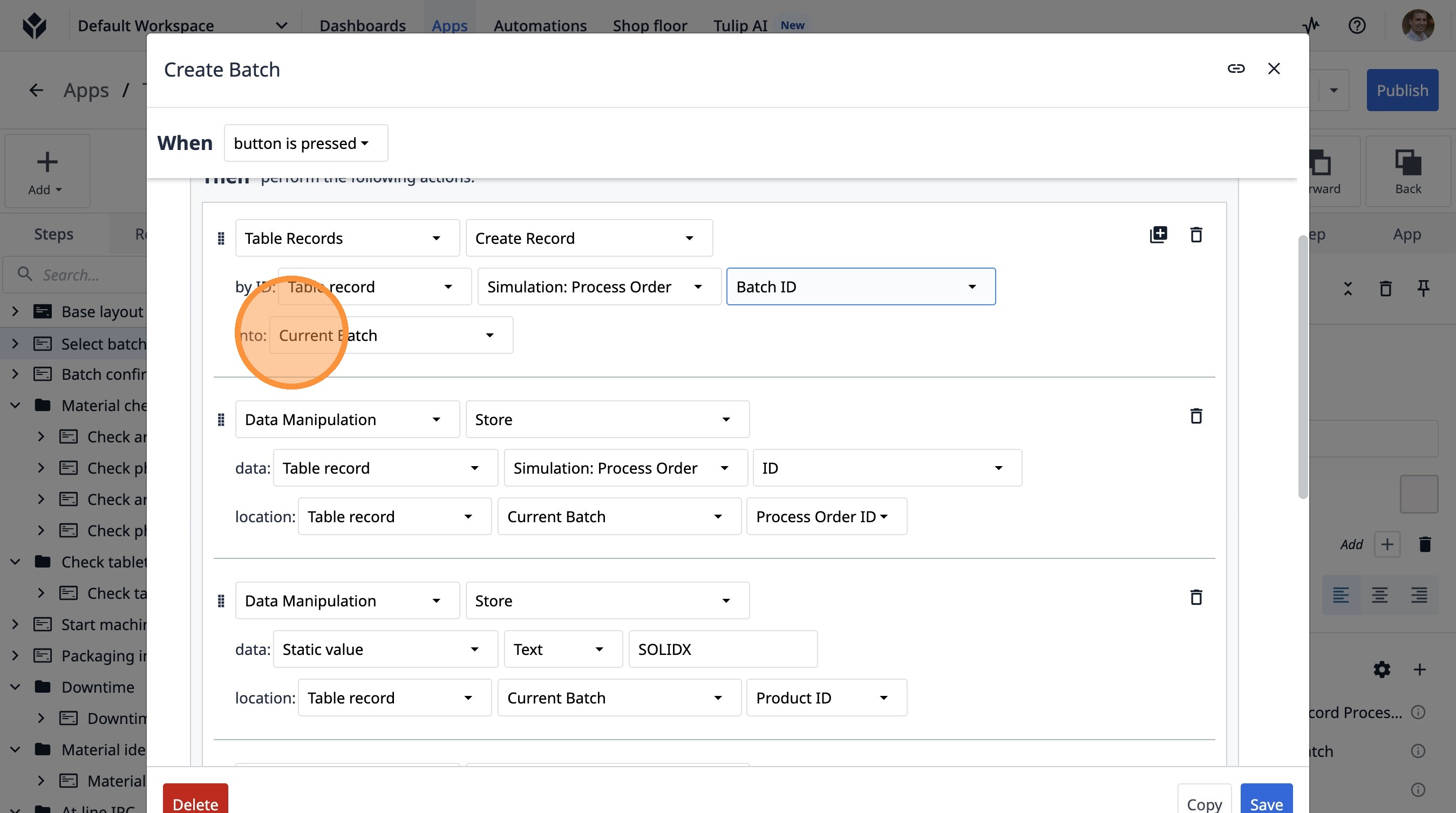Open the Process Order ID dropdown
The image size is (1456, 813).
(x=826, y=516)
